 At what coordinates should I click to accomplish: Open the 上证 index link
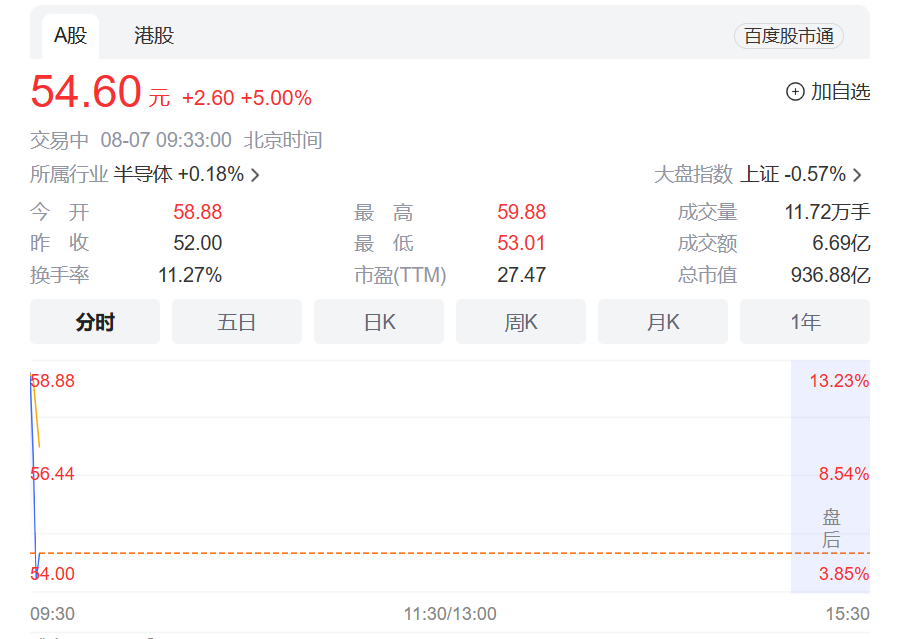[x=760, y=174]
